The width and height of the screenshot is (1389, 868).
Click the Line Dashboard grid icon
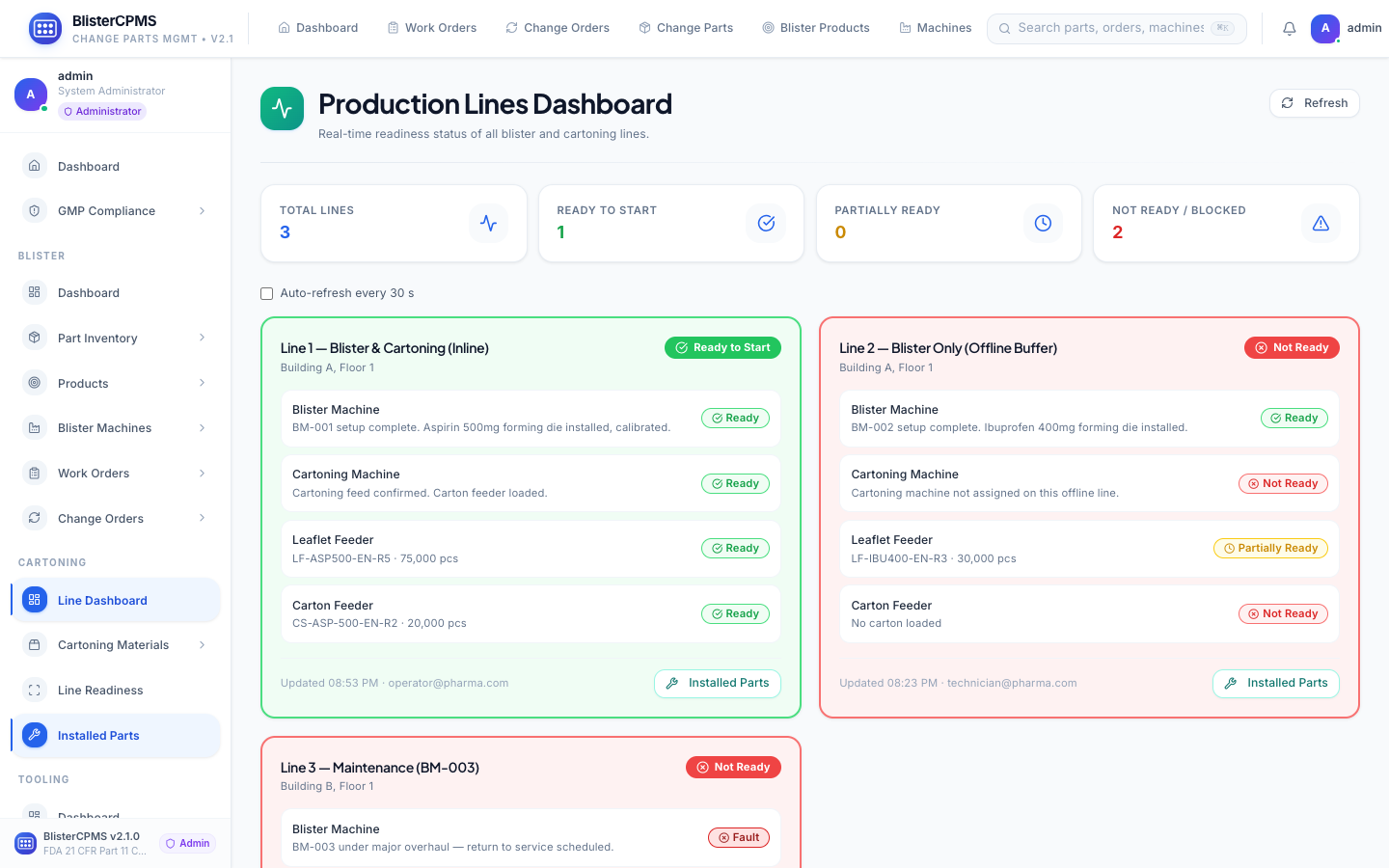coord(35,600)
